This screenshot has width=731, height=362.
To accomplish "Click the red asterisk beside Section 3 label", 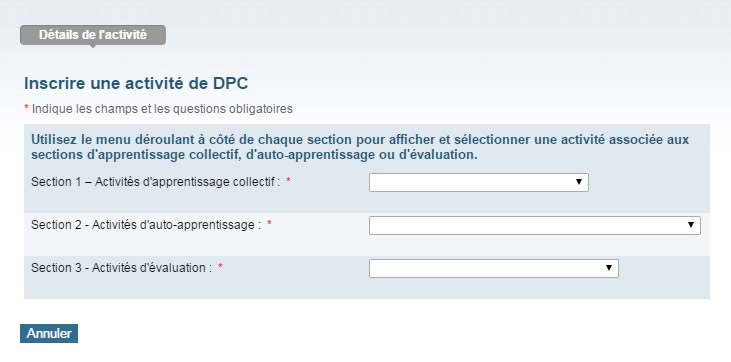I will tap(221, 266).
